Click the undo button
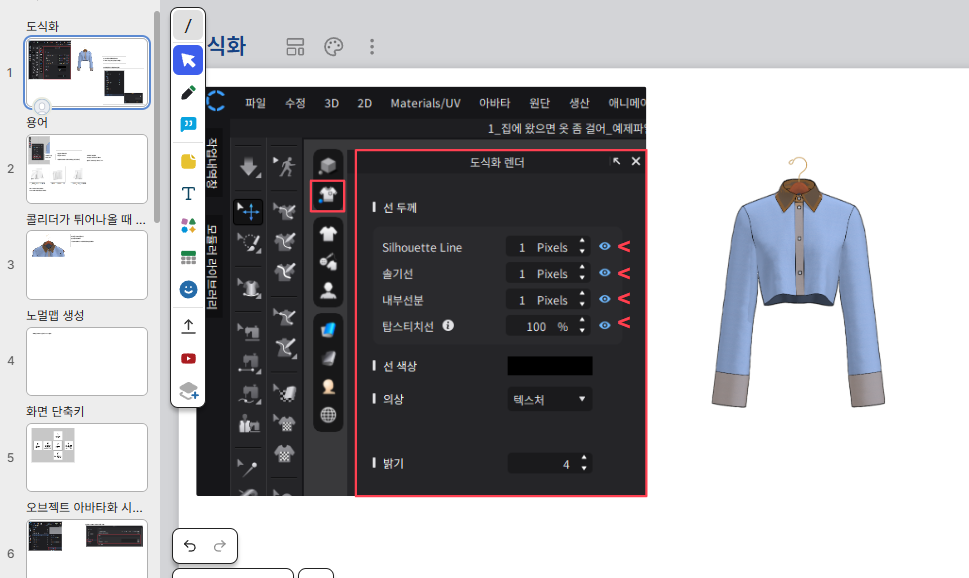 coord(190,546)
